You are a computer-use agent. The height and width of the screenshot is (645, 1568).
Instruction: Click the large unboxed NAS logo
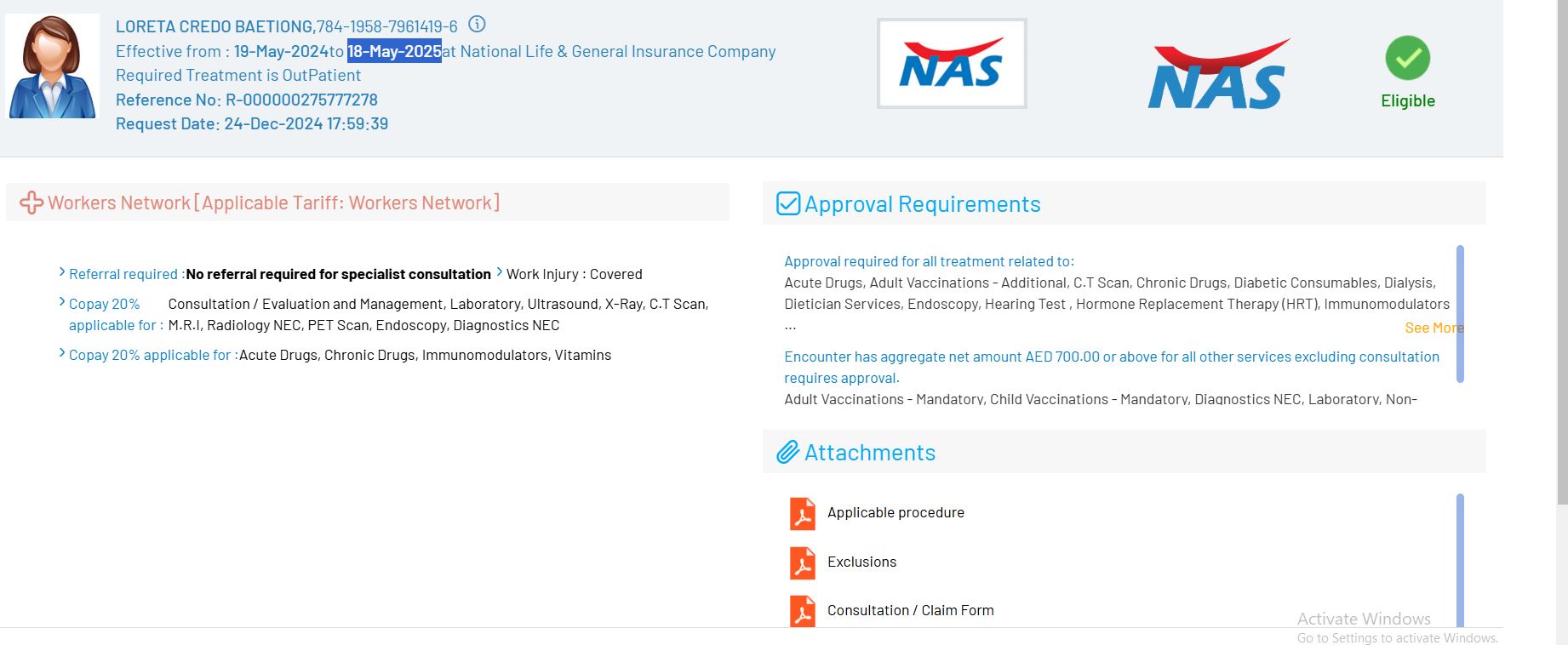tap(1218, 75)
